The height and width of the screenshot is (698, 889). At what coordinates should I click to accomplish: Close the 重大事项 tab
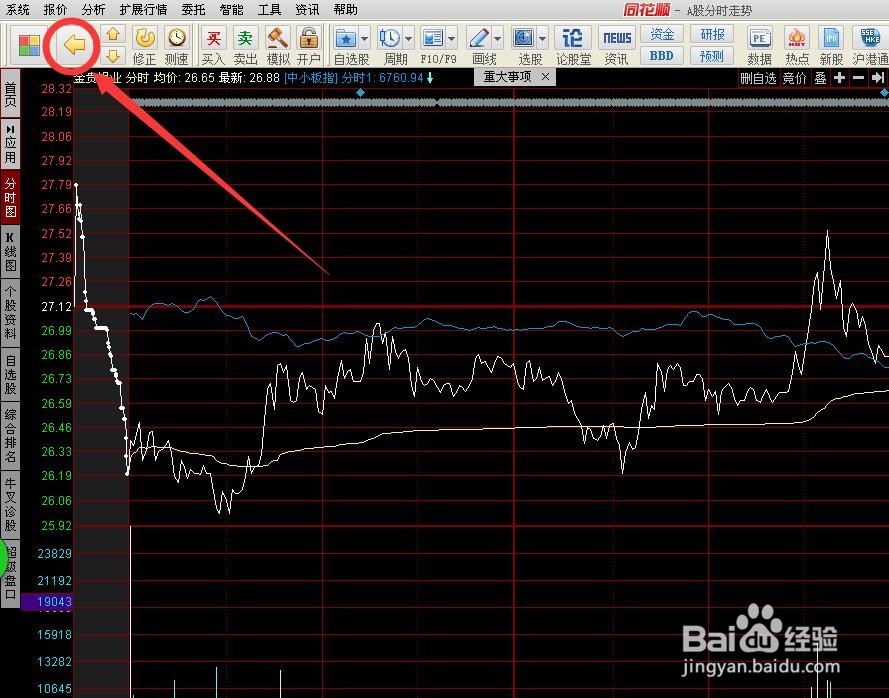(x=545, y=77)
